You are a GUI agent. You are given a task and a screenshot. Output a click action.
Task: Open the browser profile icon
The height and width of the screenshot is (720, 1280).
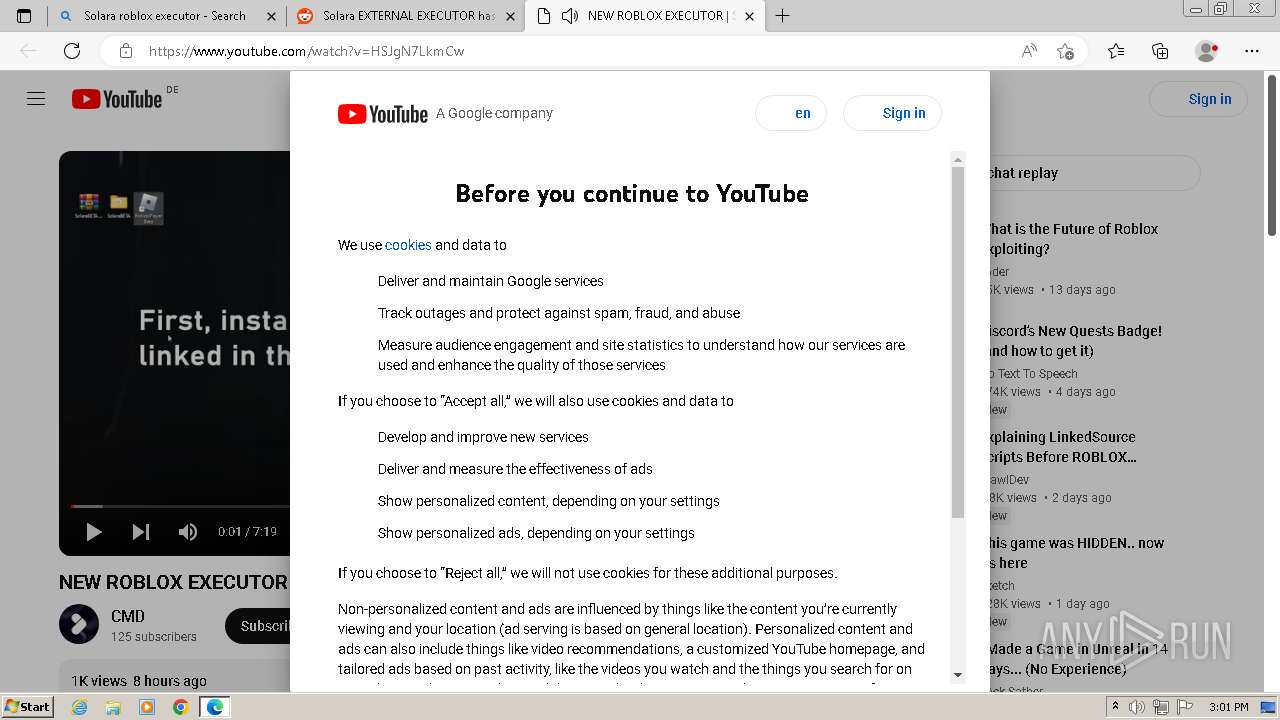point(1207,51)
